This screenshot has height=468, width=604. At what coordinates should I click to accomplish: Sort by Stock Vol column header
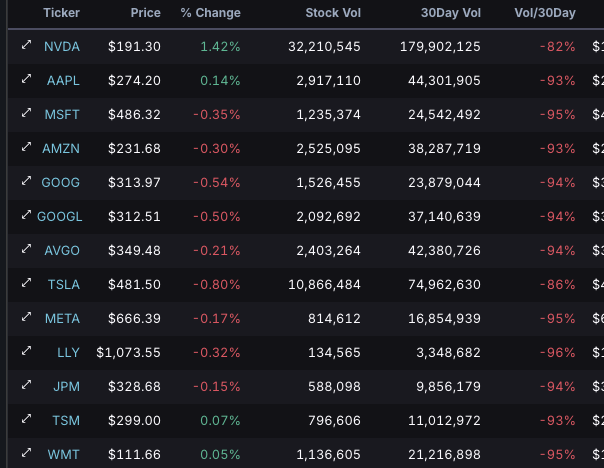(333, 13)
